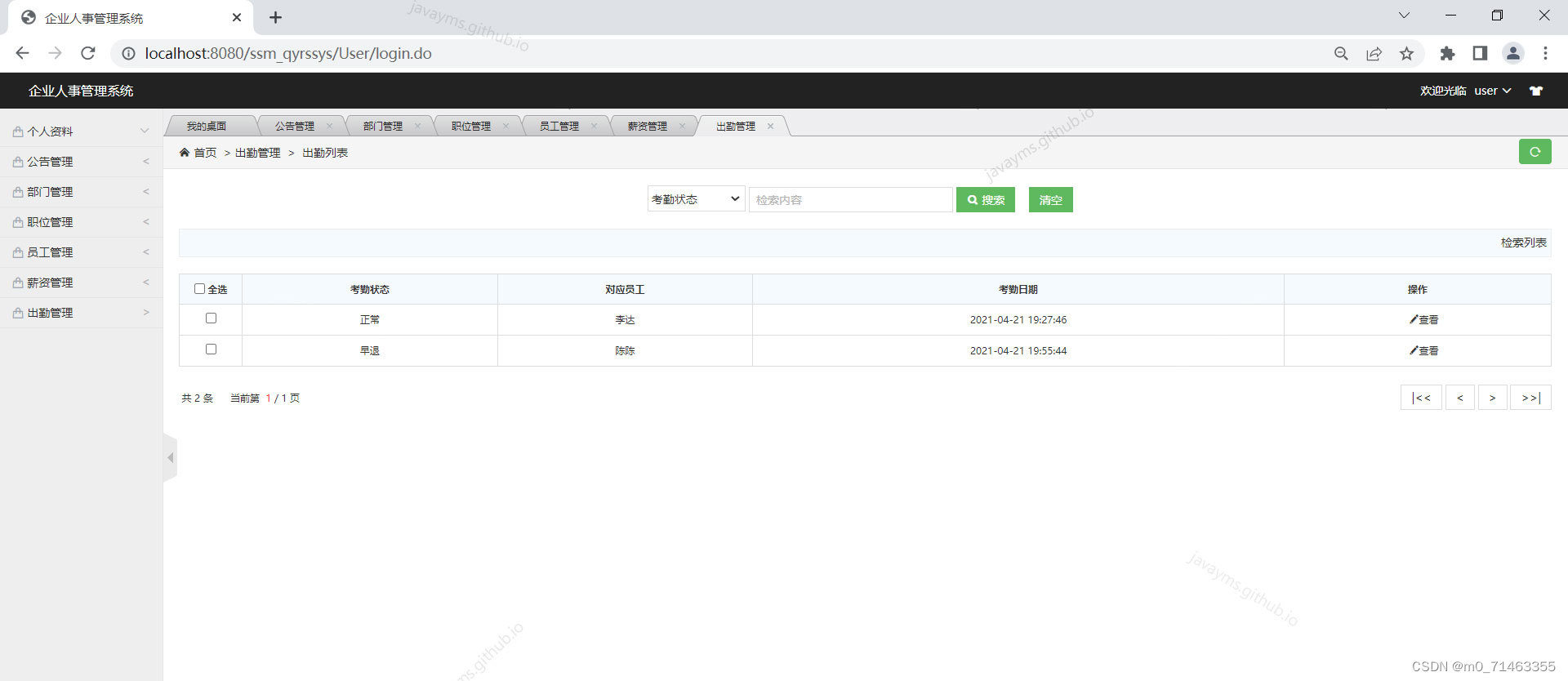1568x681 pixels.
Task: View the record for 陈陈
Action: (1423, 350)
